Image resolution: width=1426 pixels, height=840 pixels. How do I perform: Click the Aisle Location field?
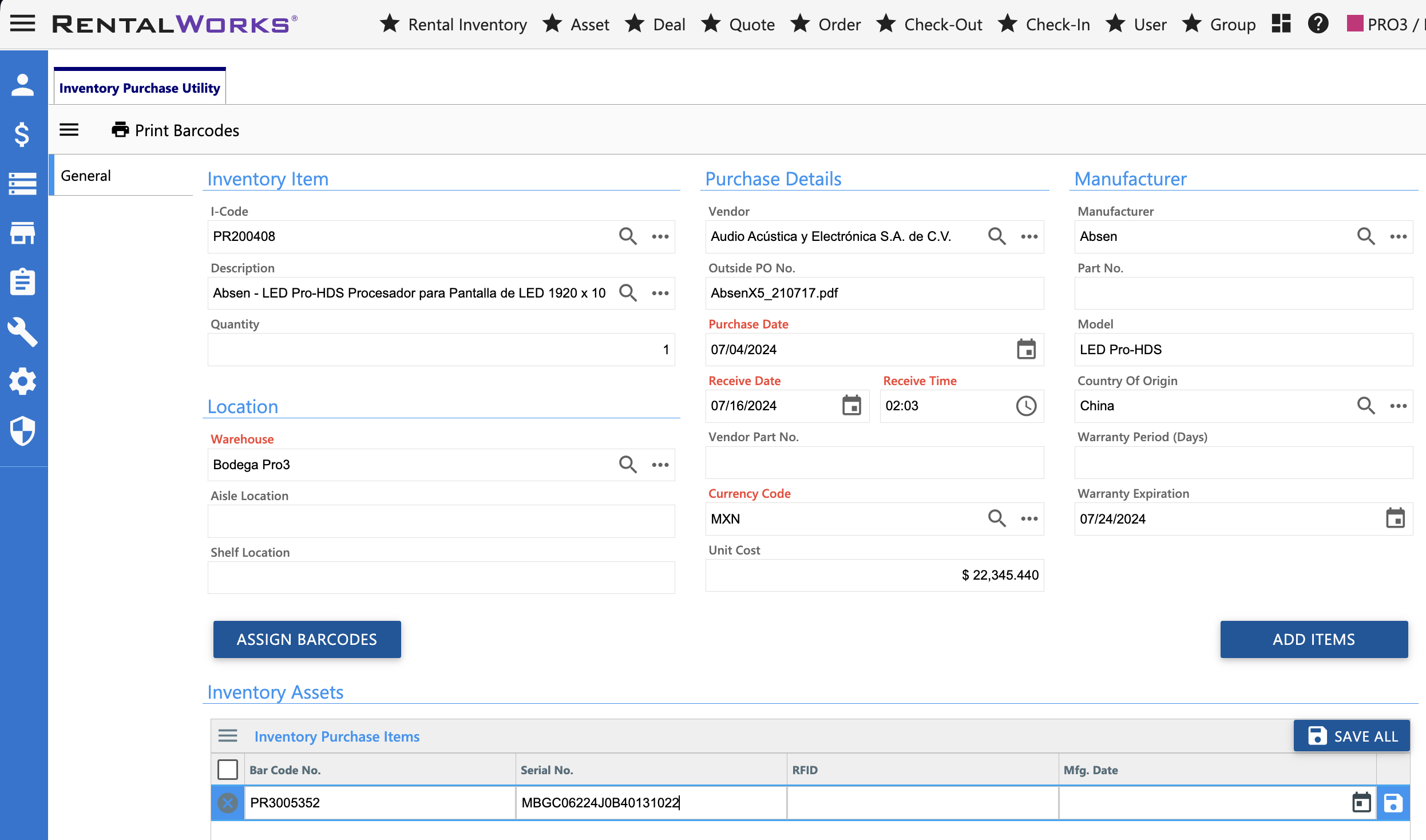441,521
